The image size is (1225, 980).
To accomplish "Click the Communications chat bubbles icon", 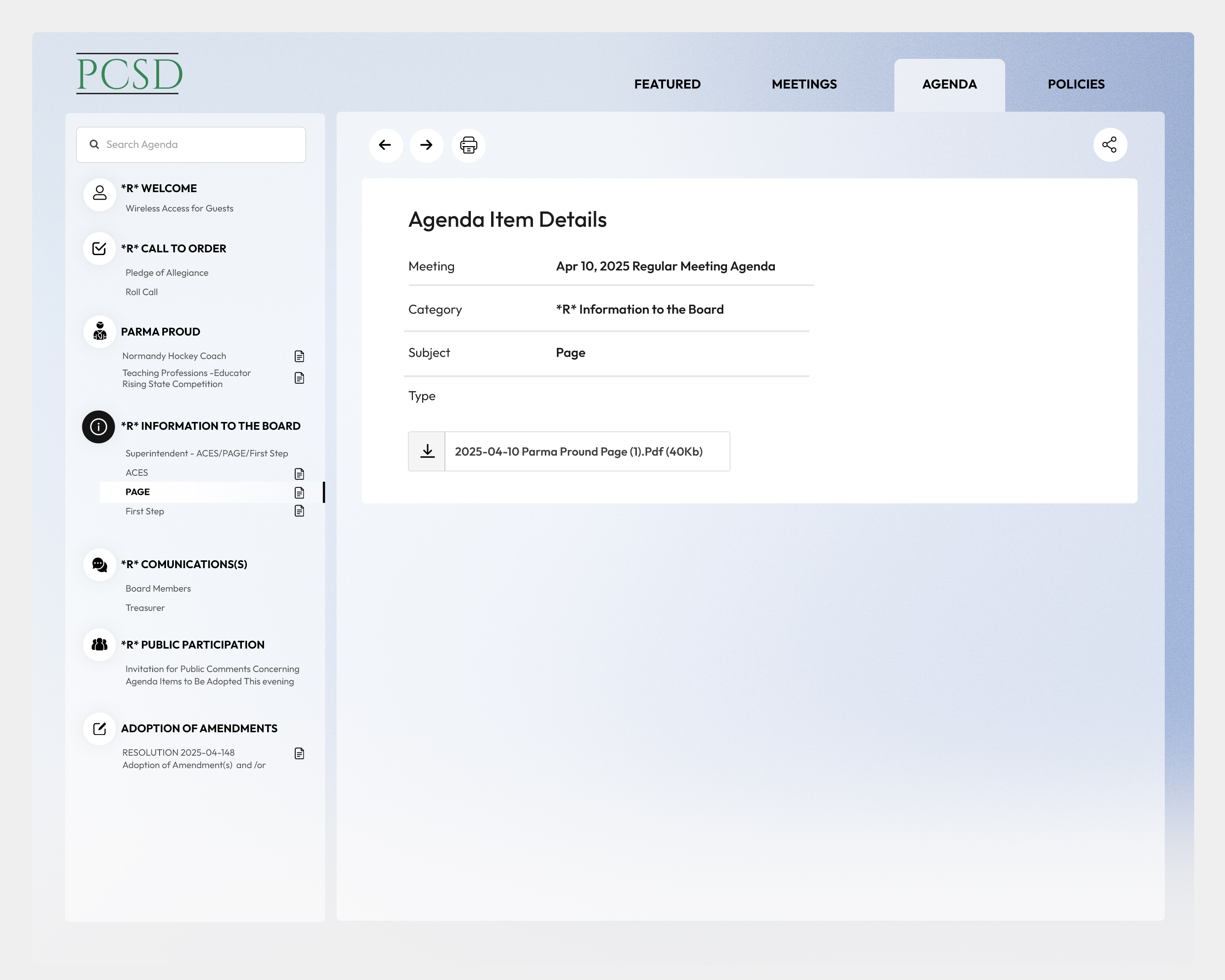I will click(100, 565).
